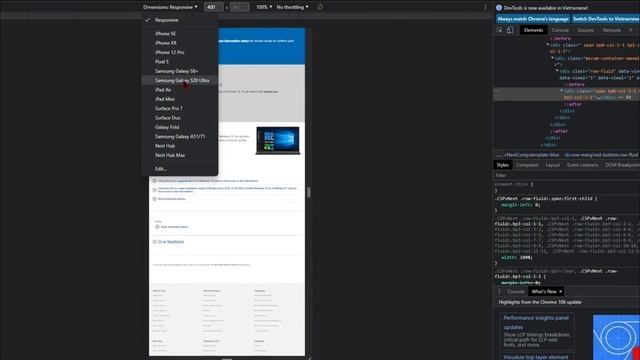Image resolution: width=640 pixels, height=360 pixels.
Task: Open the 100% zoom dropdown
Action: coord(264,7)
